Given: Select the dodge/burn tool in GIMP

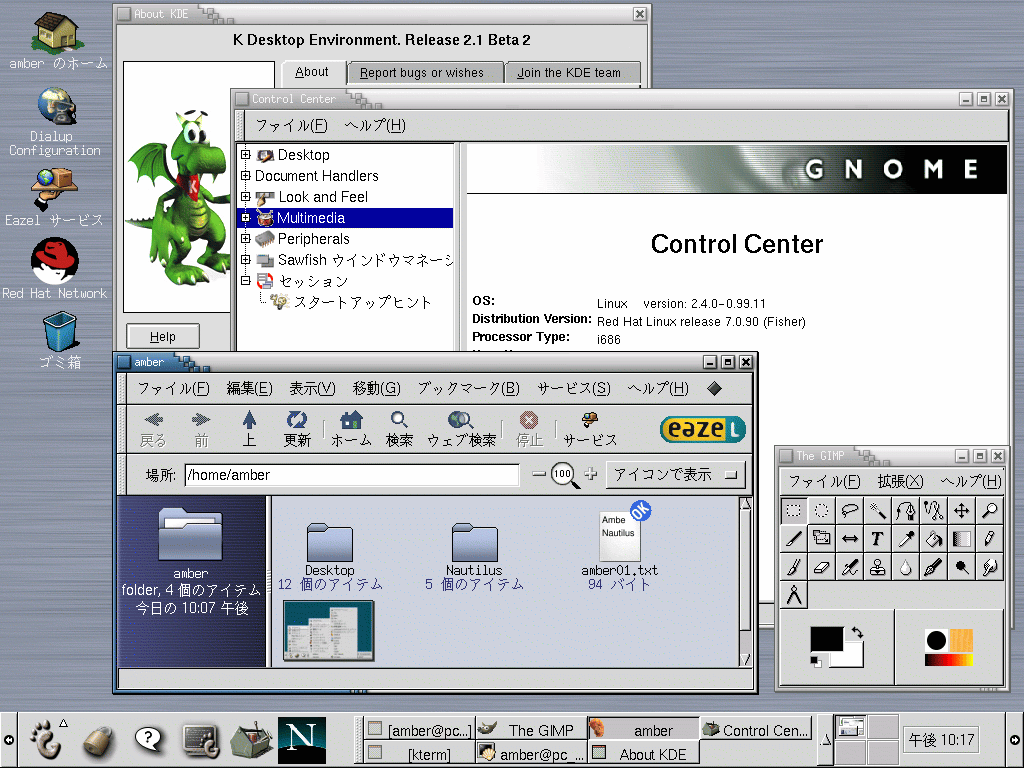Looking at the screenshot, I should point(962,567).
